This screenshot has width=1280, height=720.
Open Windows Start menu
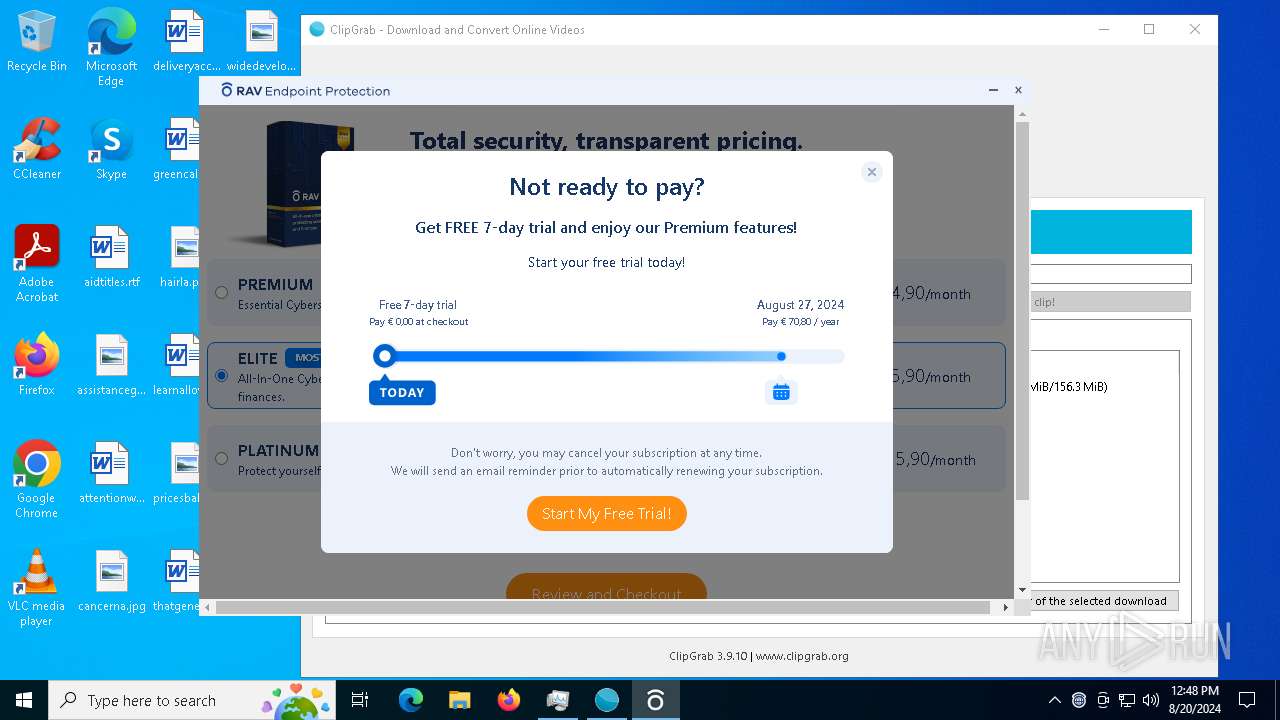click(x=24, y=700)
